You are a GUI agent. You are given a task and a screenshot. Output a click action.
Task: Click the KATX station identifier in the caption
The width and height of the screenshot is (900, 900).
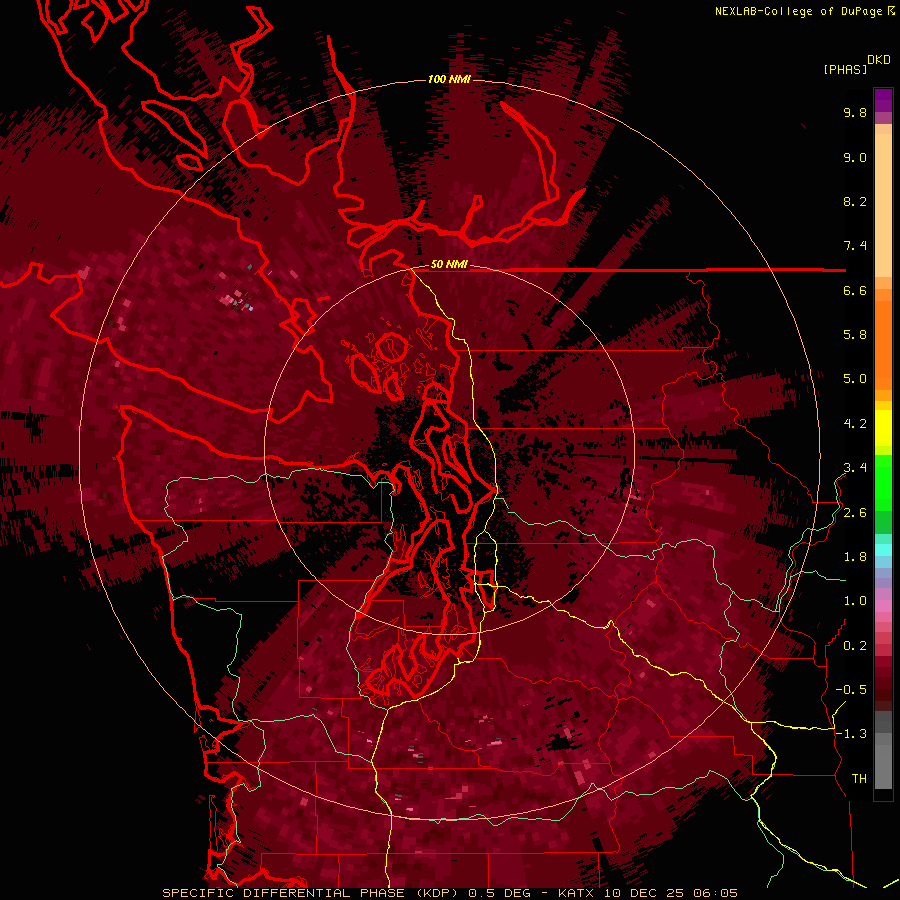pyautogui.click(x=577, y=893)
